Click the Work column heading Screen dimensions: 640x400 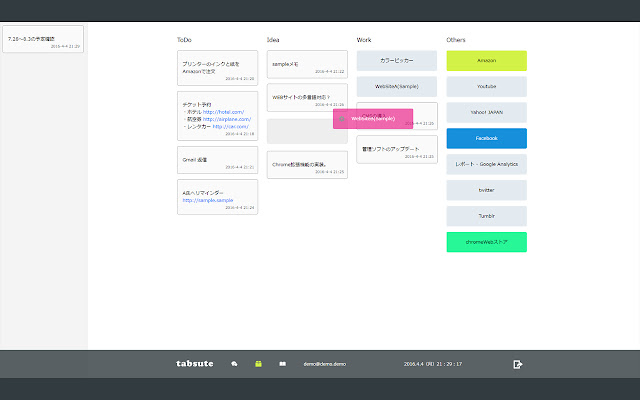[x=364, y=40]
